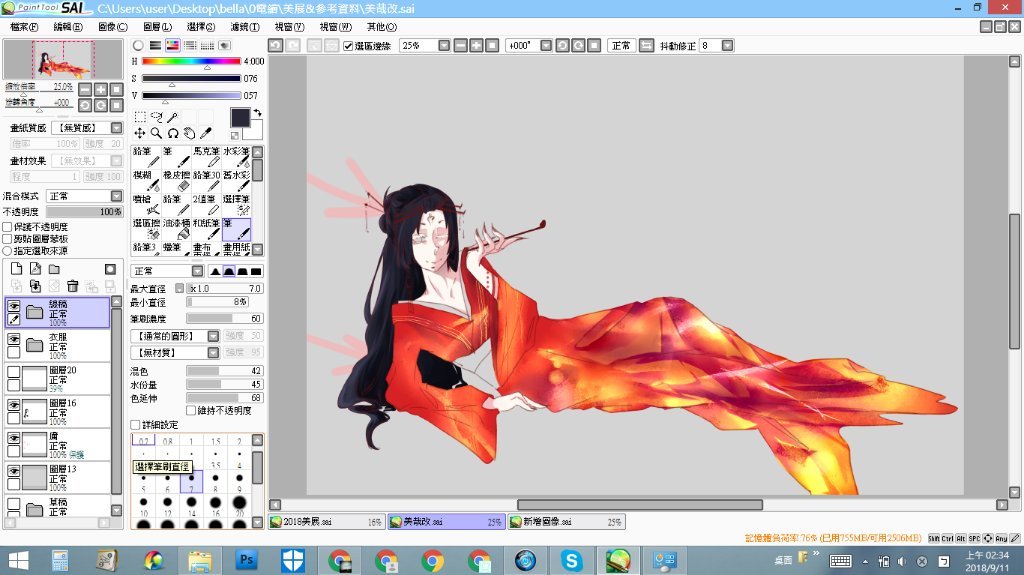Click the 正常 button in top toolbar

click(x=621, y=45)
